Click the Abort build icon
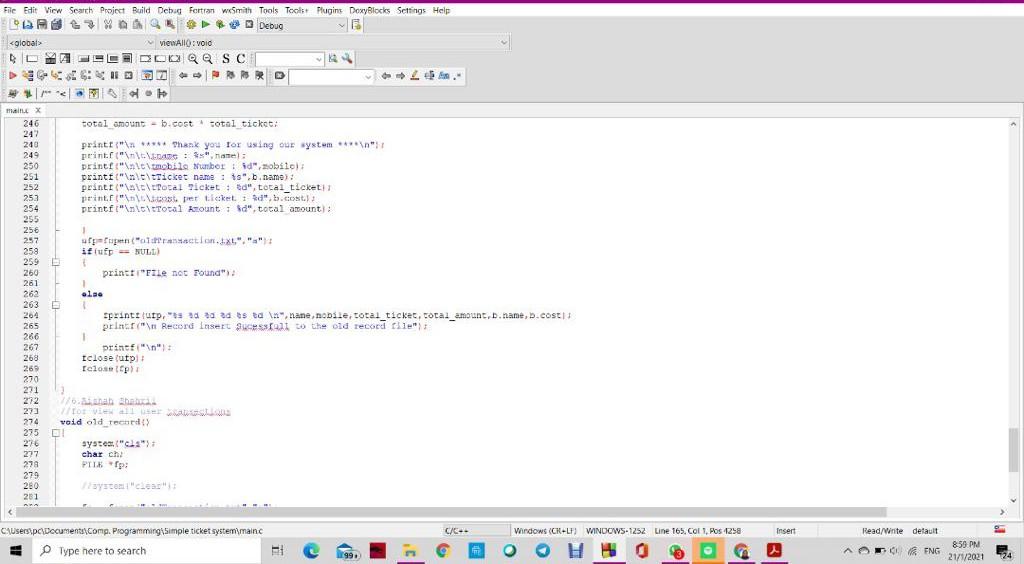Viewport: 1024px width, 564px height. pyautogui.click(x=249, y=25)
